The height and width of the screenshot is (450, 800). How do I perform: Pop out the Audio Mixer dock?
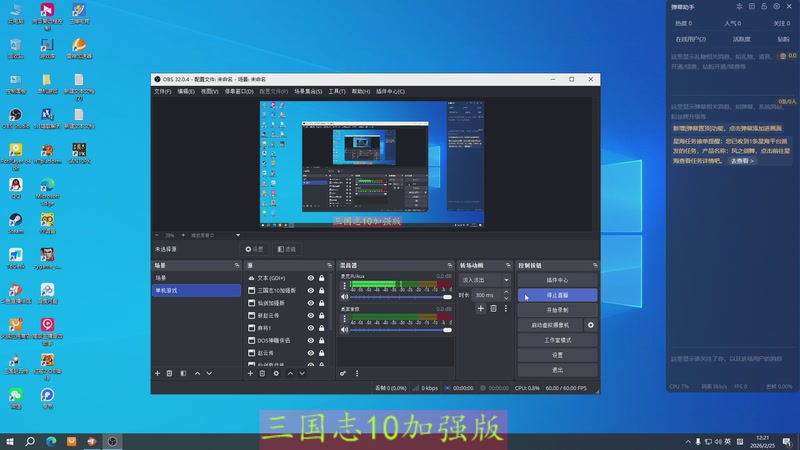(449, 265)
